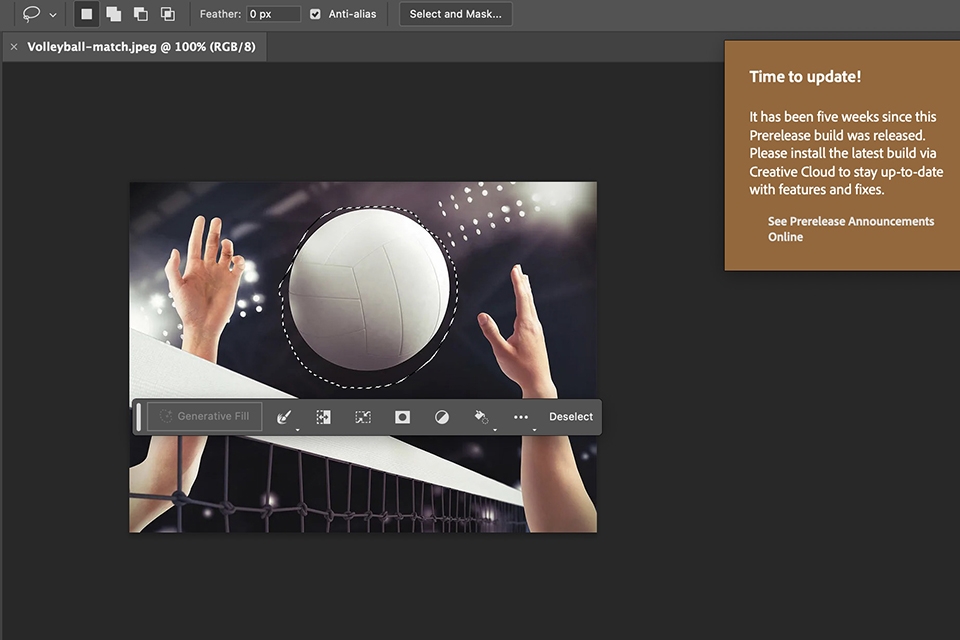Click the Create mask icon
Screen dimensions: 960x640
click(401, 416)
